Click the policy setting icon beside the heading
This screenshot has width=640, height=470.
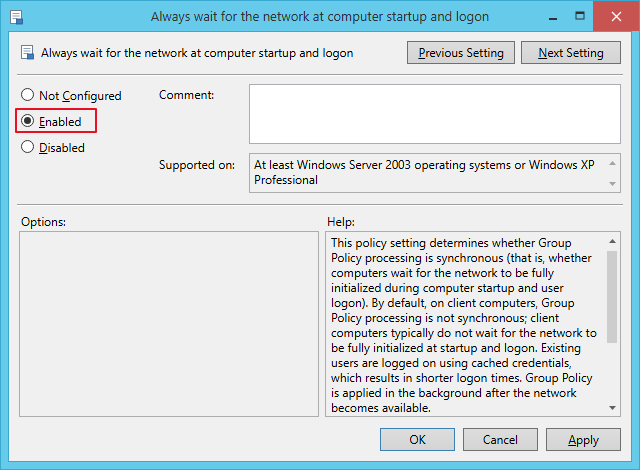pos(27,53)
